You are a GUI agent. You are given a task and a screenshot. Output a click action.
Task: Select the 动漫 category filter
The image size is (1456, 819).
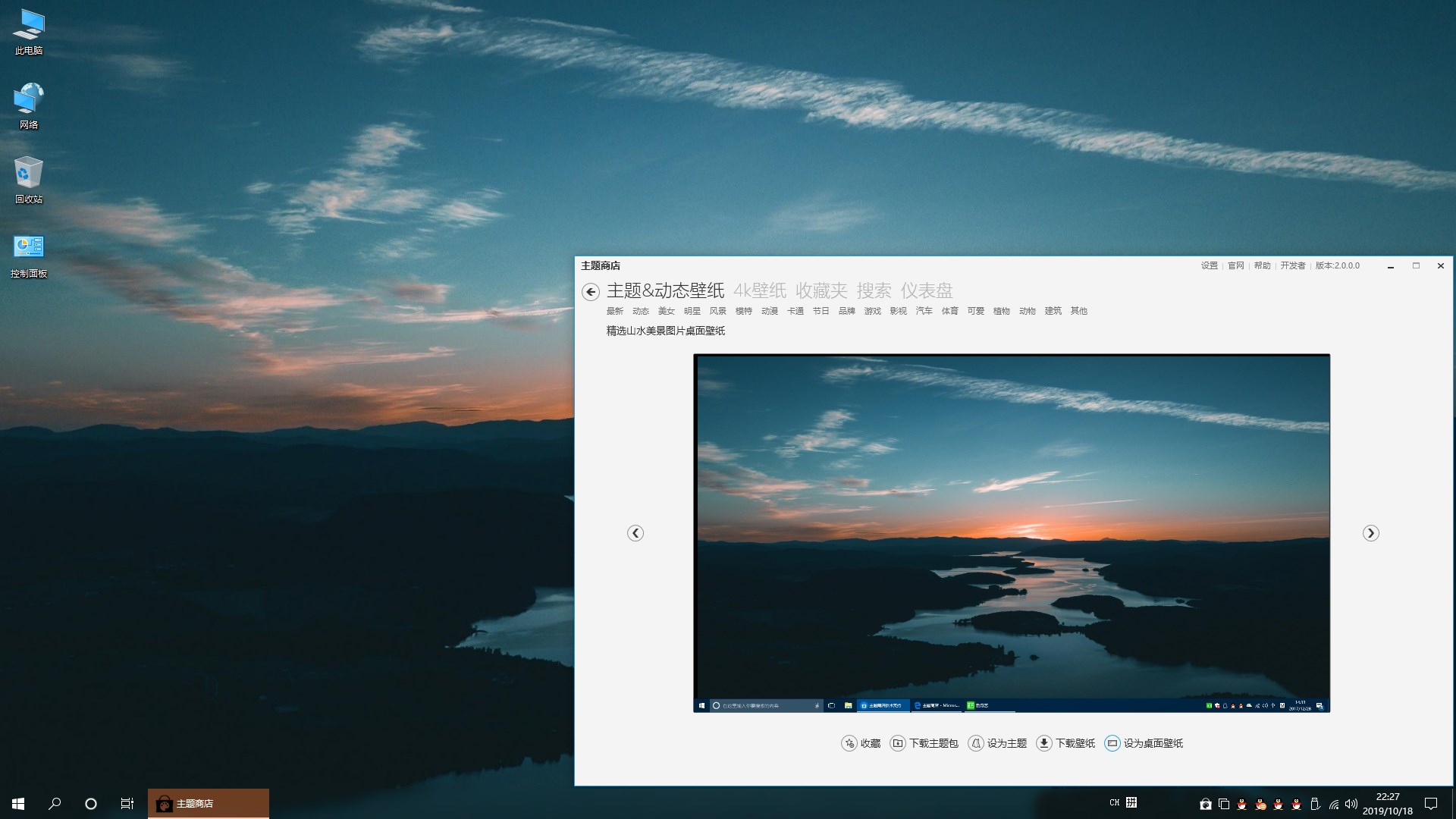coord(769,311)
